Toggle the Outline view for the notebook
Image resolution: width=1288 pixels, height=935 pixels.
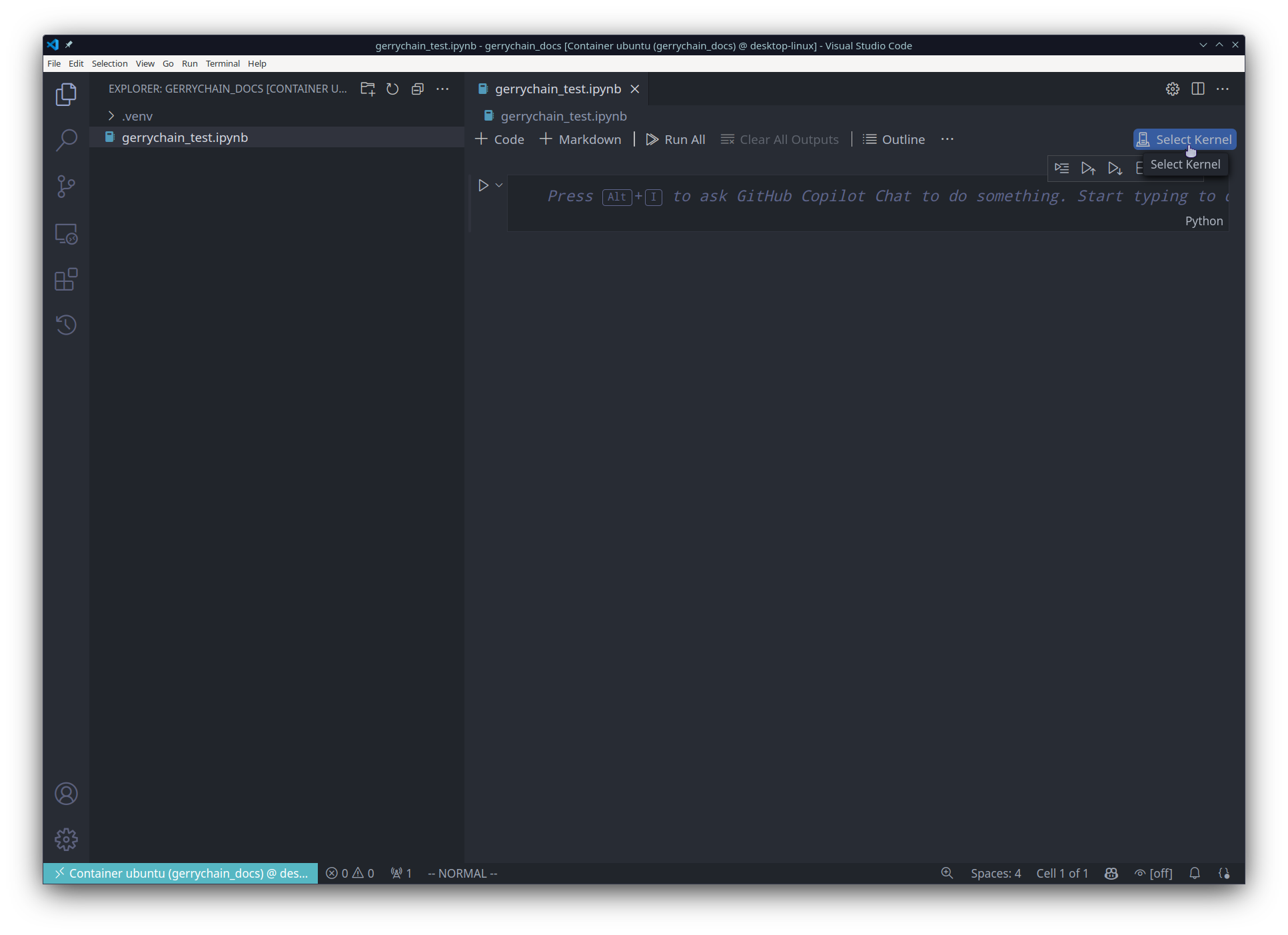(894, 139)
